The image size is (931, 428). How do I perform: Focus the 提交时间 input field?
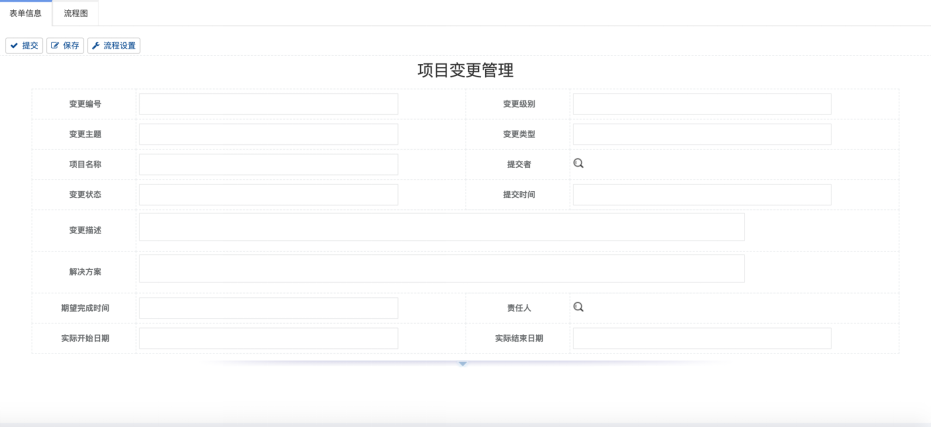702,195
